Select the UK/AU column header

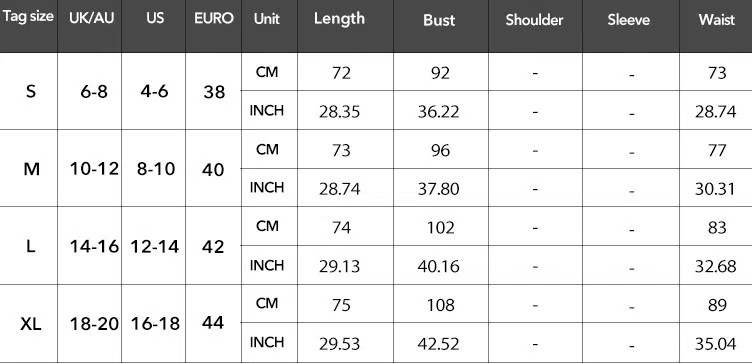[x=92, y=18]
